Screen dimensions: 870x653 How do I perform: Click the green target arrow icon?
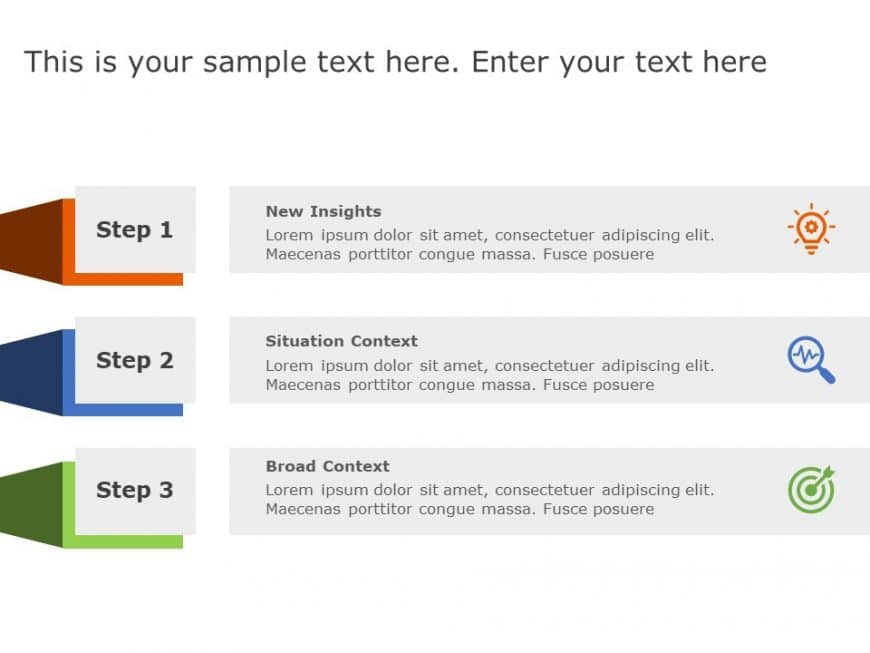[x=811, y=489]
